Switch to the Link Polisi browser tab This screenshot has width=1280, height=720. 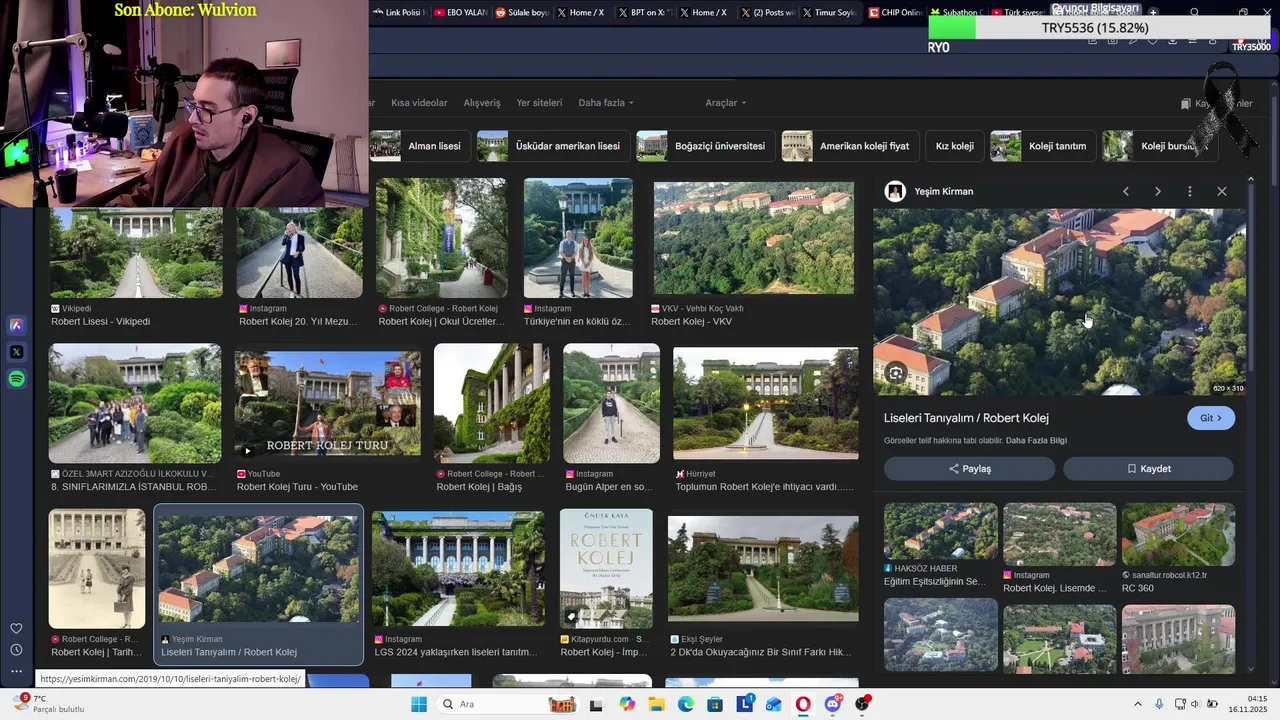[x=401, y=12]
